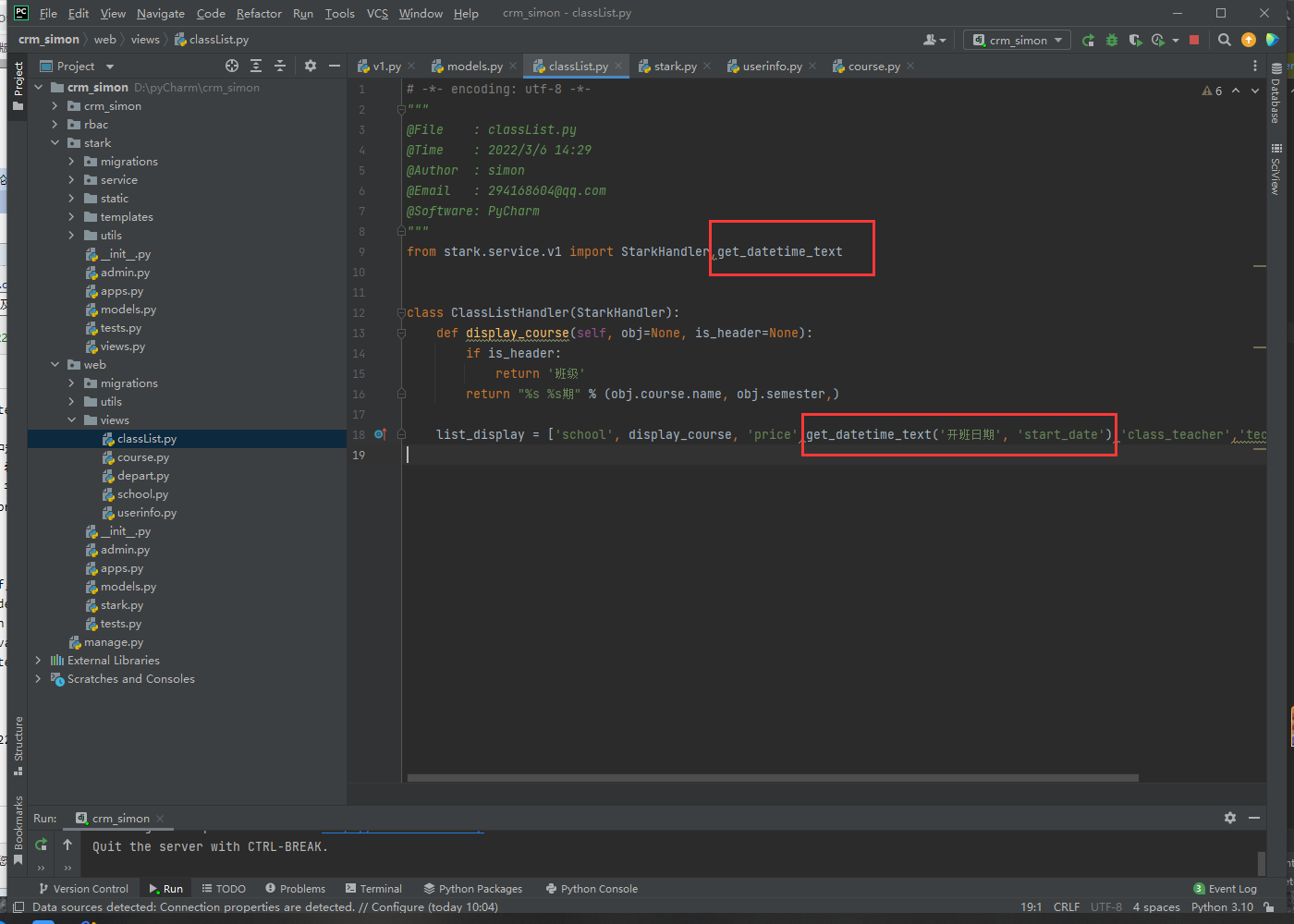Open the Terminal tool window
This screenshot has height=924, width=1294.
tap(373, 889)
